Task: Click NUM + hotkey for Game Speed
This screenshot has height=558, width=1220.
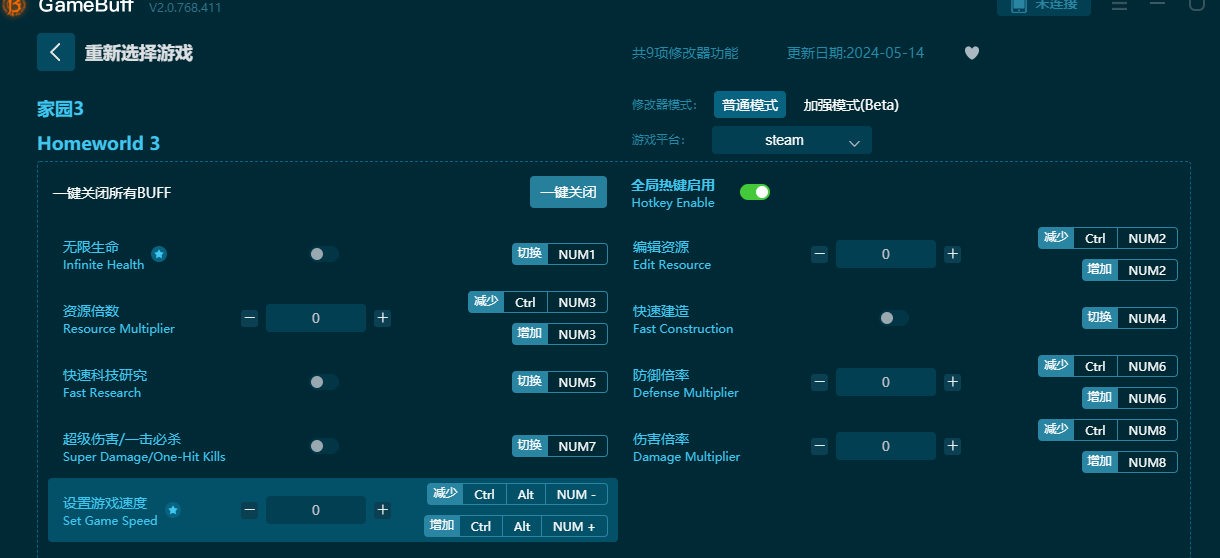Action: coord(574,526)
